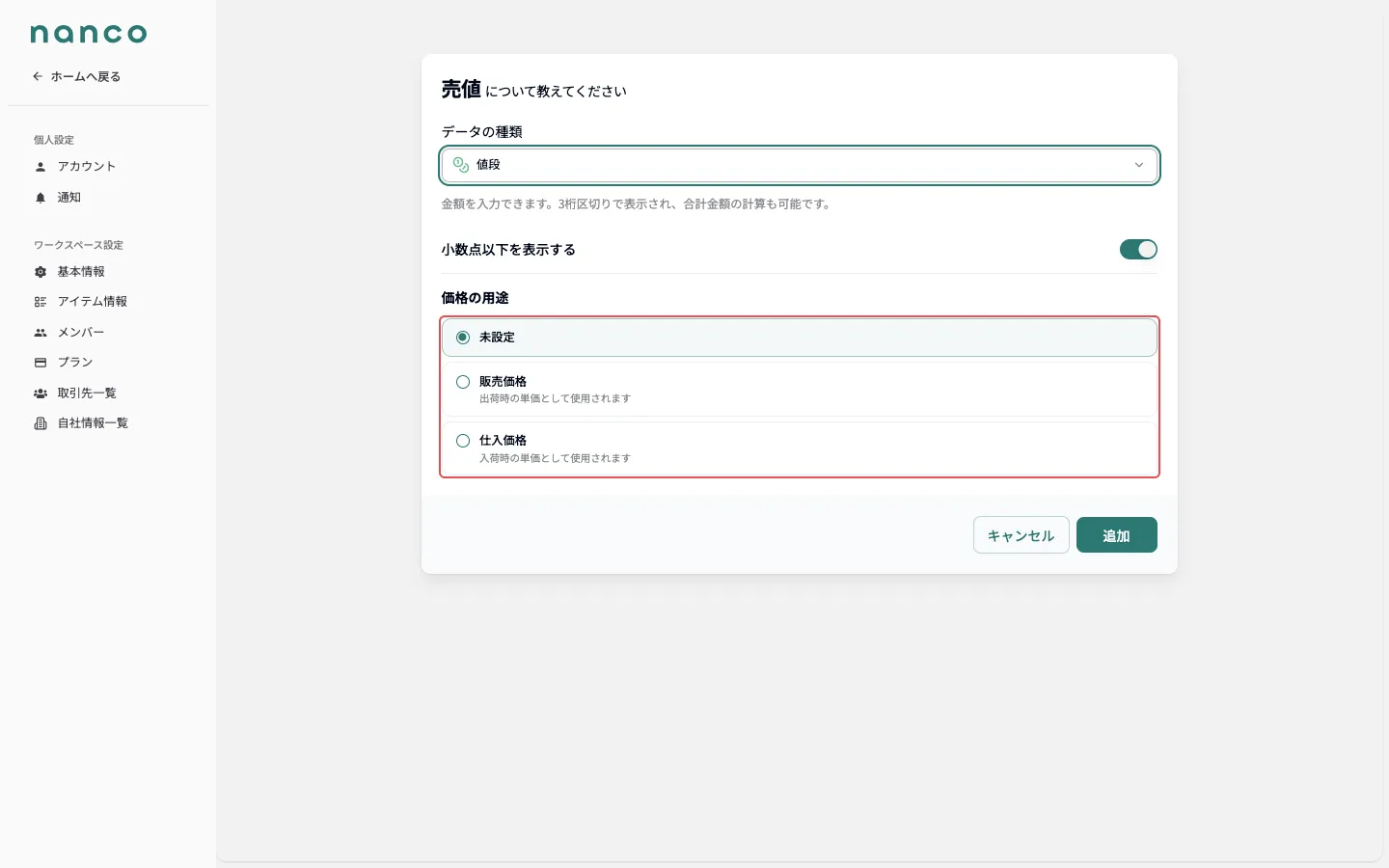Click the 価格の用途 heading
Viewport: 1389px width, 868px height.
[475, 298]
